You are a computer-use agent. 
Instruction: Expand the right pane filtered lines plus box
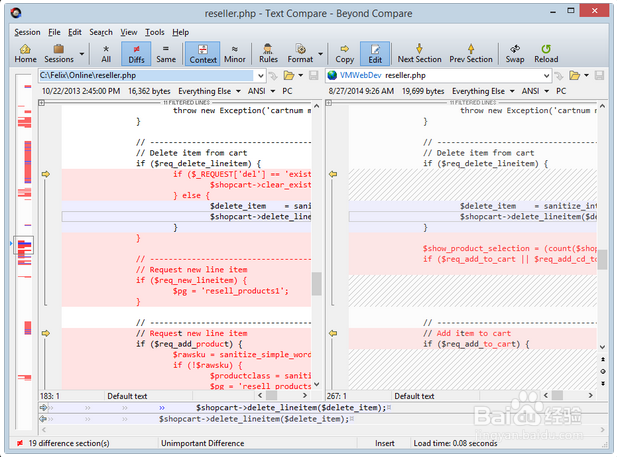tap(329, 103)
